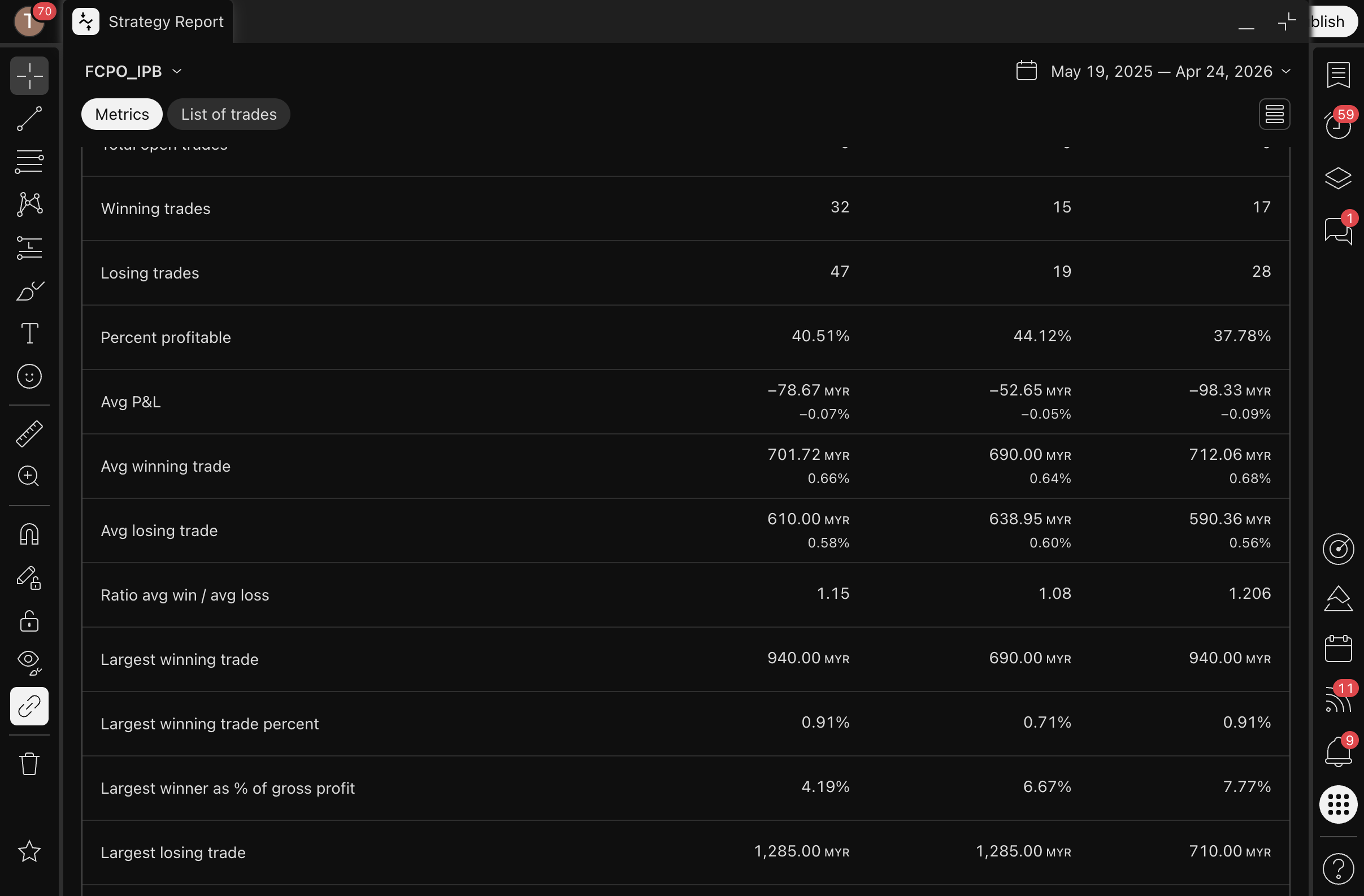Select the Text annotation tool

pyautogui.click(x=29, y=333)
